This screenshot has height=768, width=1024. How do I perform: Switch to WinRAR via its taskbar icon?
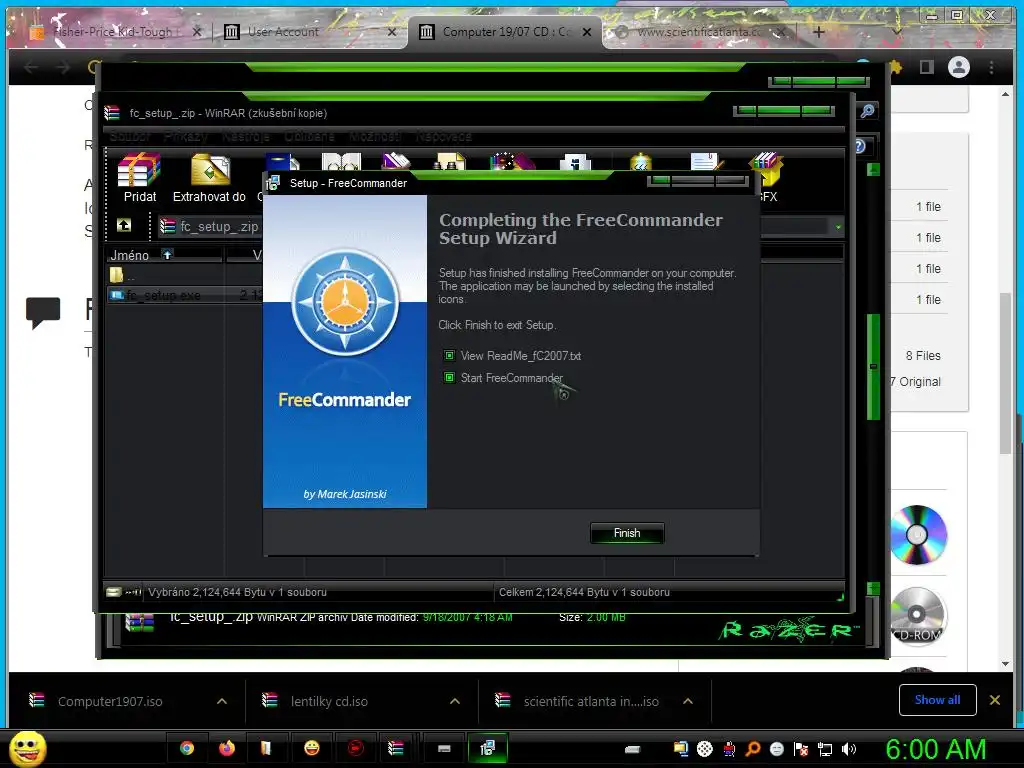click(x=396, y=748)
